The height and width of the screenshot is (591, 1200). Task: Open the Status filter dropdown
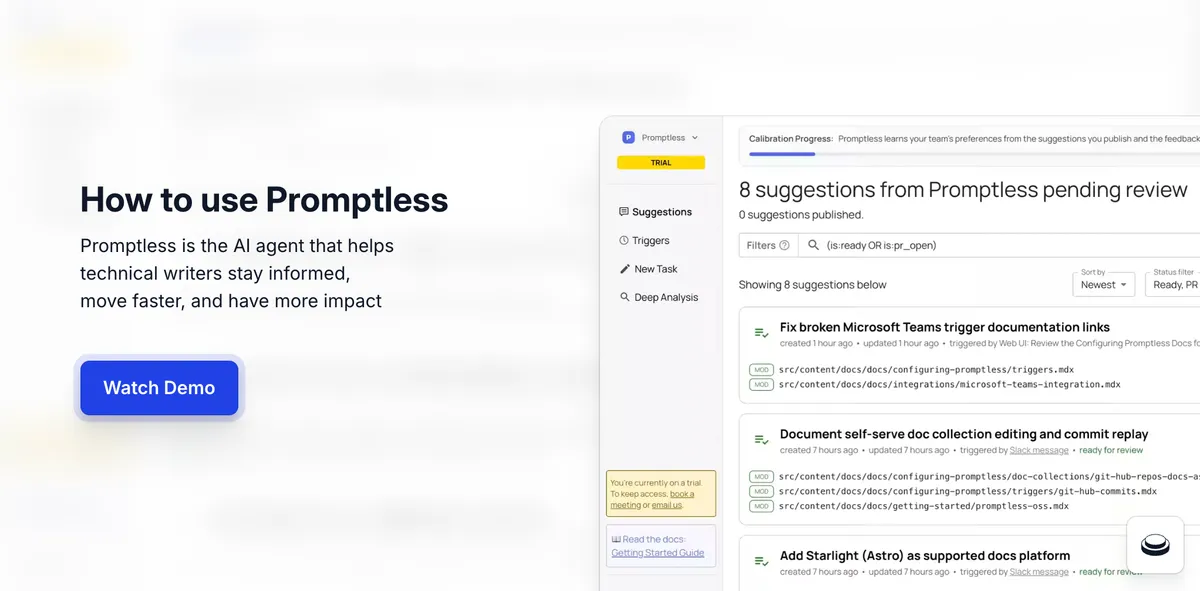coord(1174,285)
